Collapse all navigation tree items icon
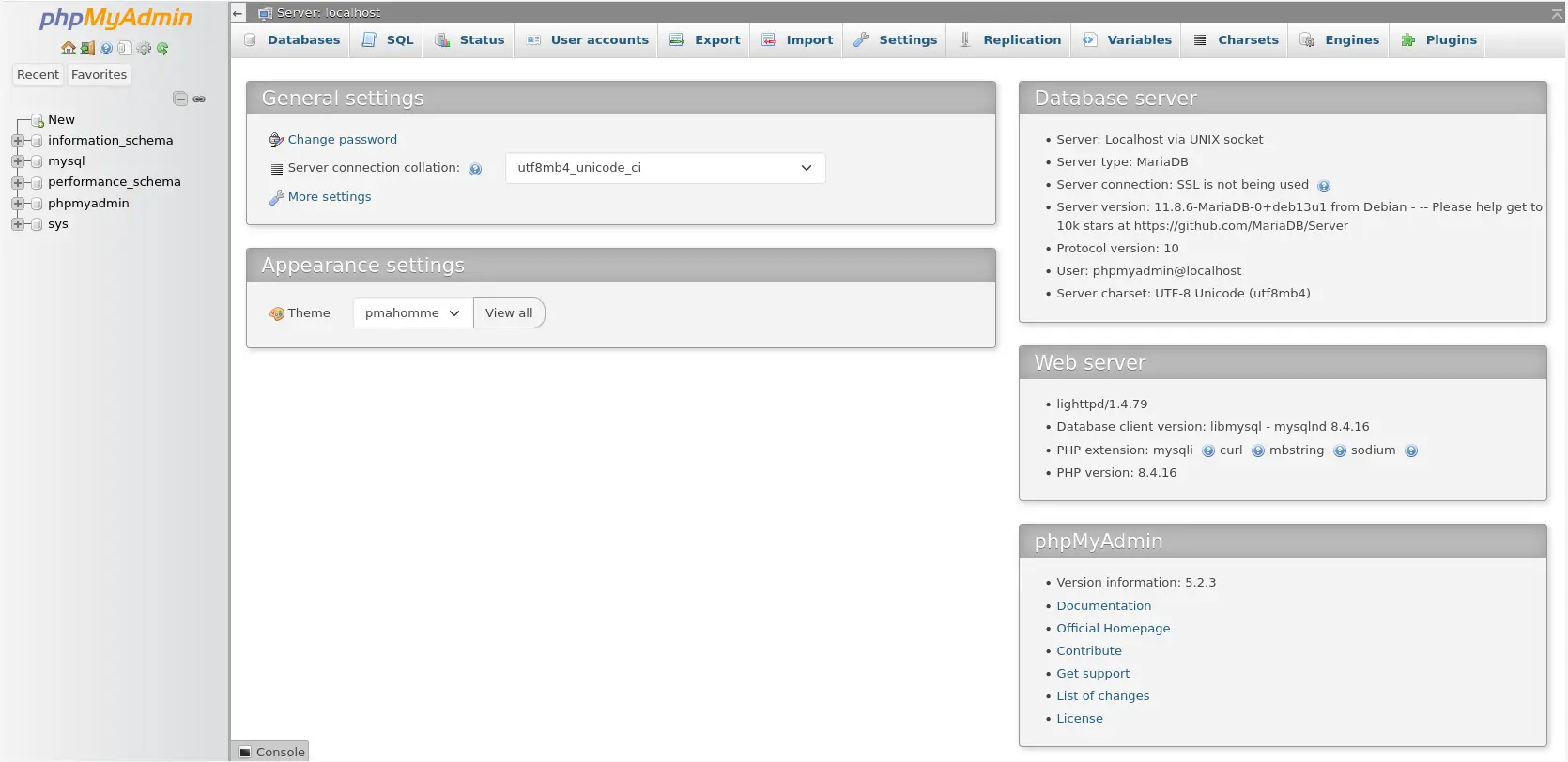The image size is (1568, 762). pos(180,99)
